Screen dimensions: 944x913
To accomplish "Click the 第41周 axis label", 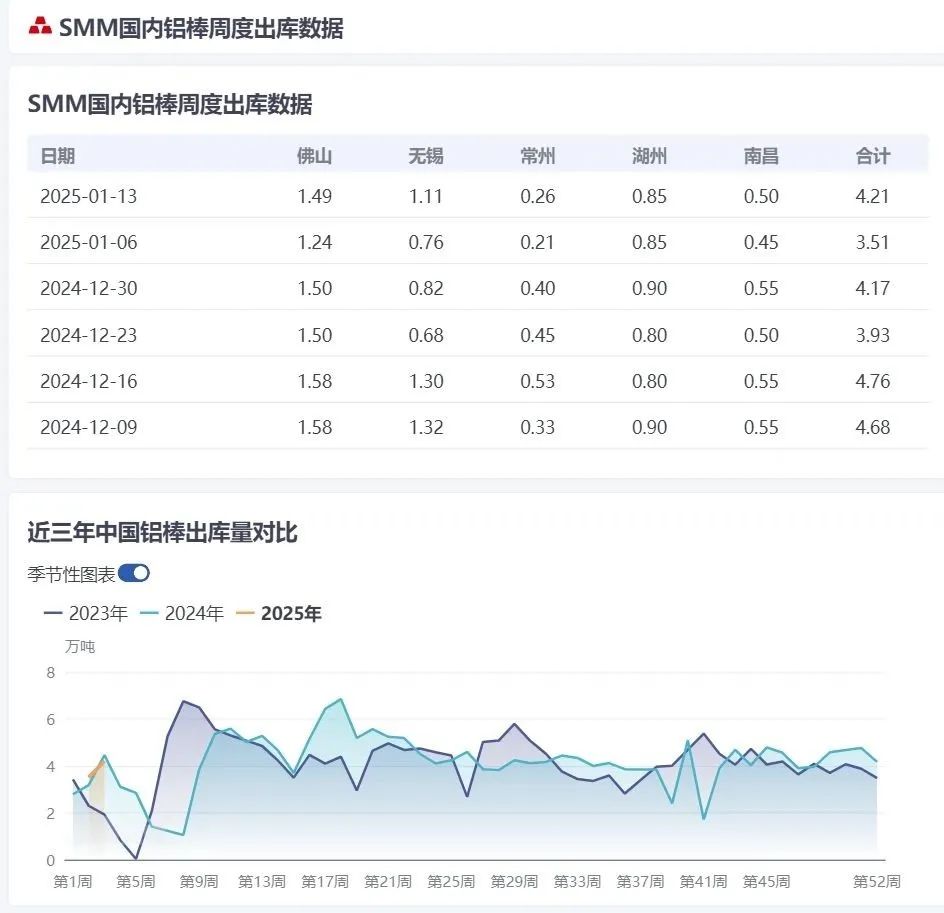I will [x=703, y=882].
